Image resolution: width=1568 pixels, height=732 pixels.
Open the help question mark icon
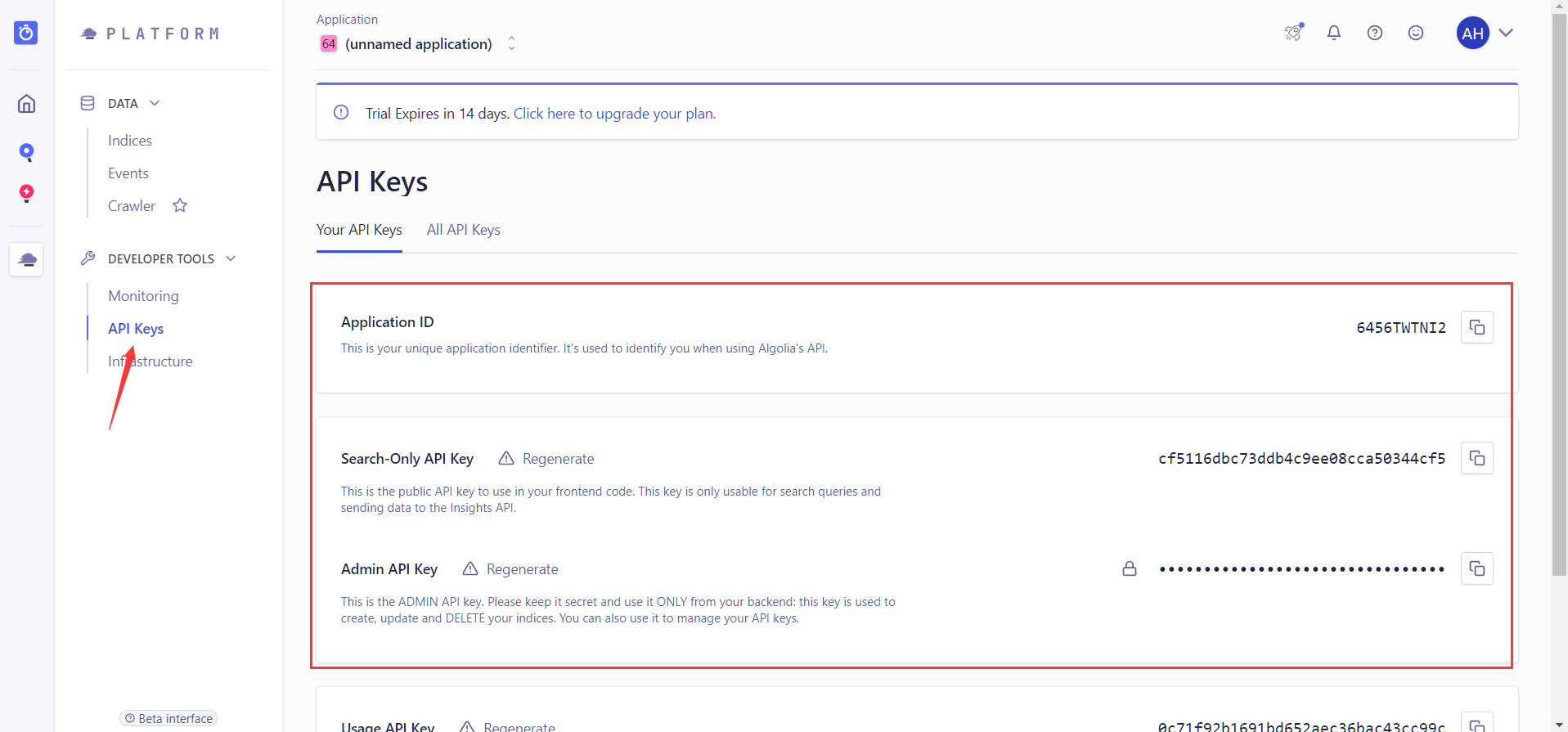click(1375, 33)
